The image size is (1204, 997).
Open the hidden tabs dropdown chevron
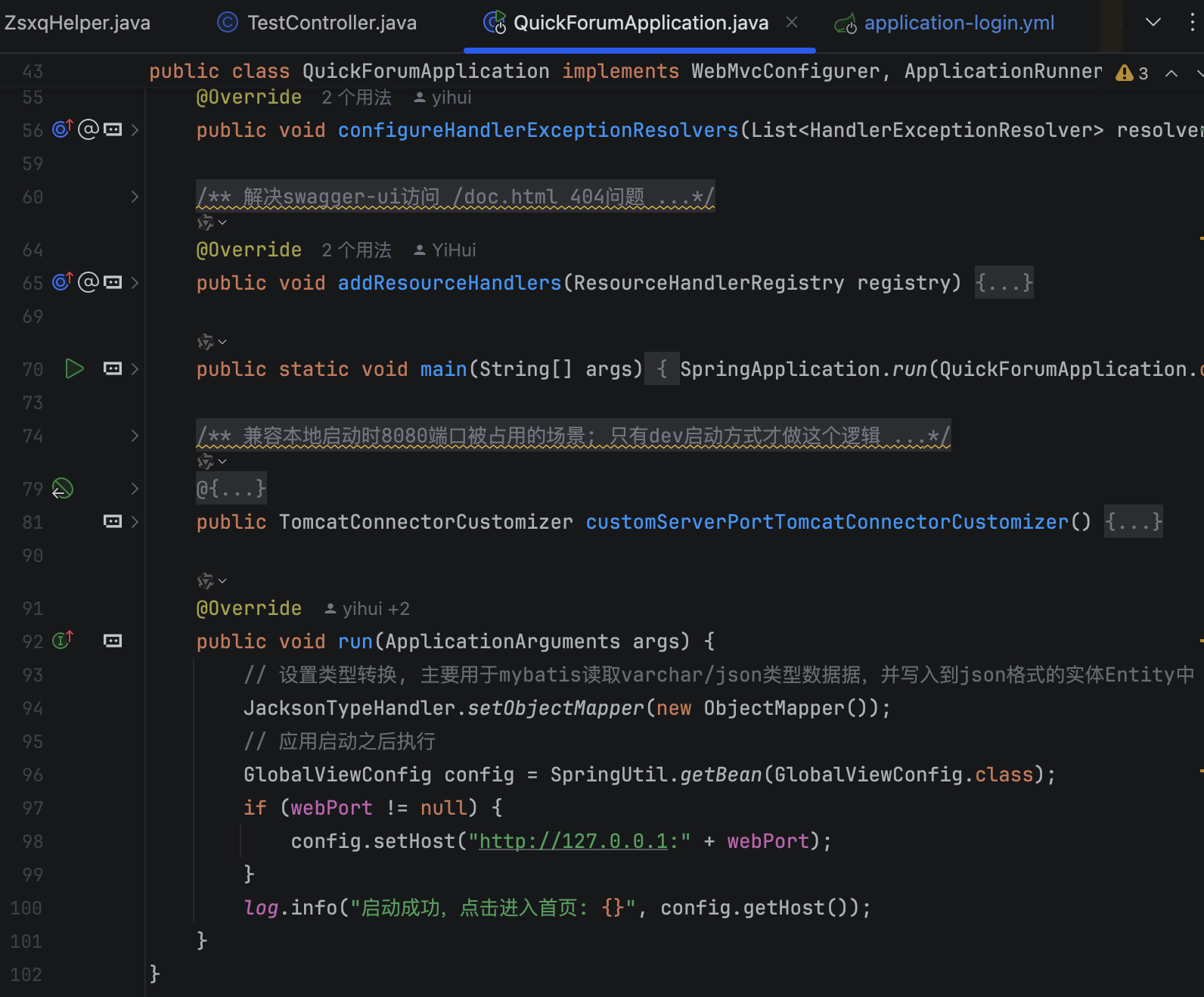click(1153, 23)
